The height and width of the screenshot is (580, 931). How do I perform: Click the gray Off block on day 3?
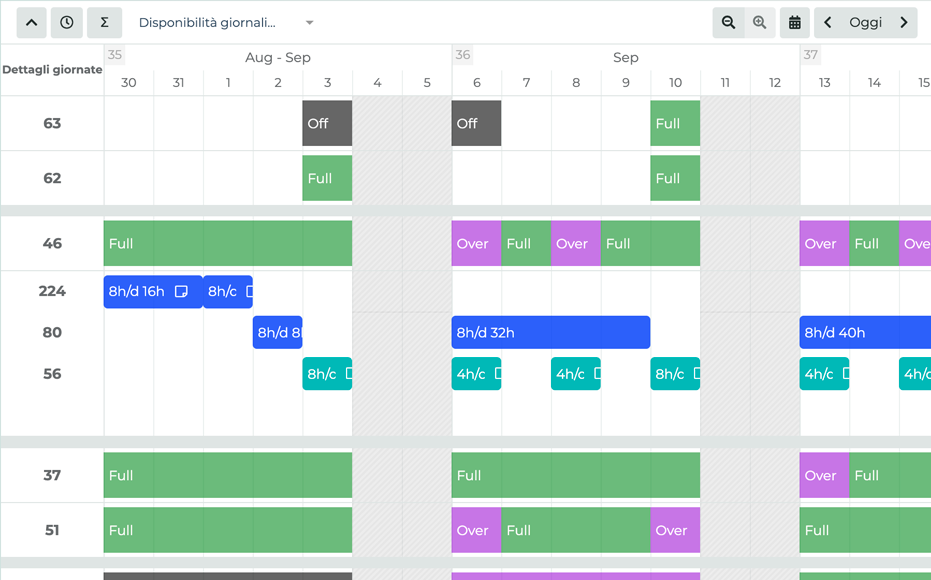(327, 124)
